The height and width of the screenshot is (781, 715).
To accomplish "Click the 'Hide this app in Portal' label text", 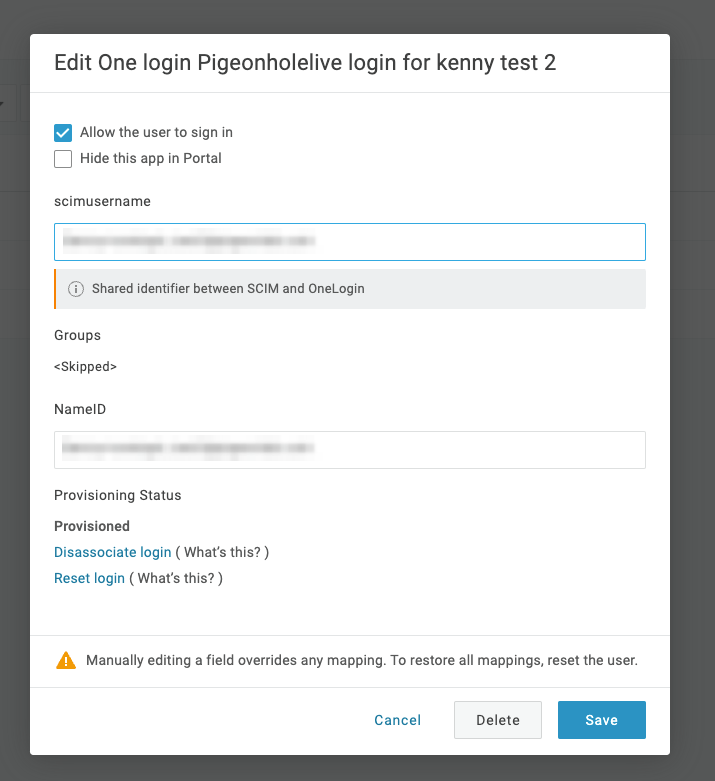I will coord(150,158).
